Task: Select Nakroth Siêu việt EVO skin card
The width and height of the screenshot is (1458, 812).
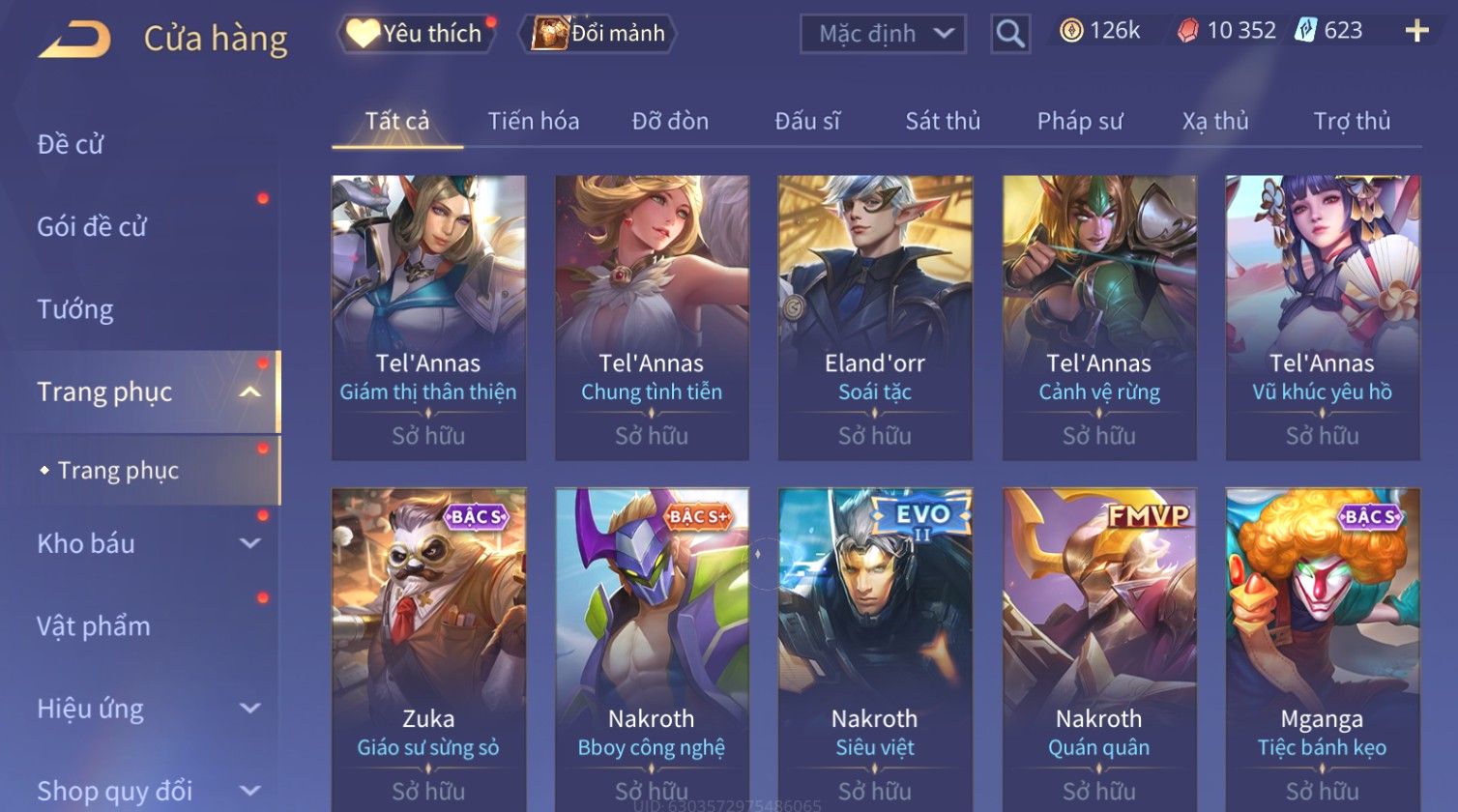Action: click(x=875, y=650)
